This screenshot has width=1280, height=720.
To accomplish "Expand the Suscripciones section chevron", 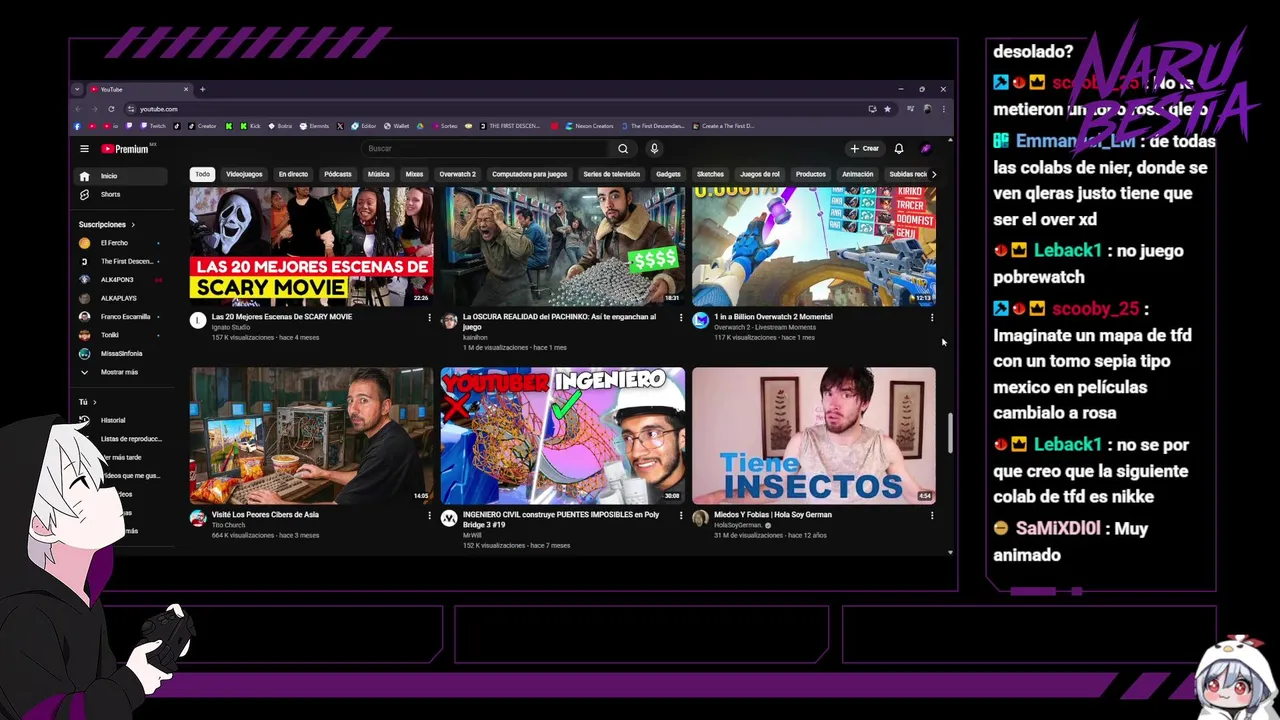I will tap(132, 225).
